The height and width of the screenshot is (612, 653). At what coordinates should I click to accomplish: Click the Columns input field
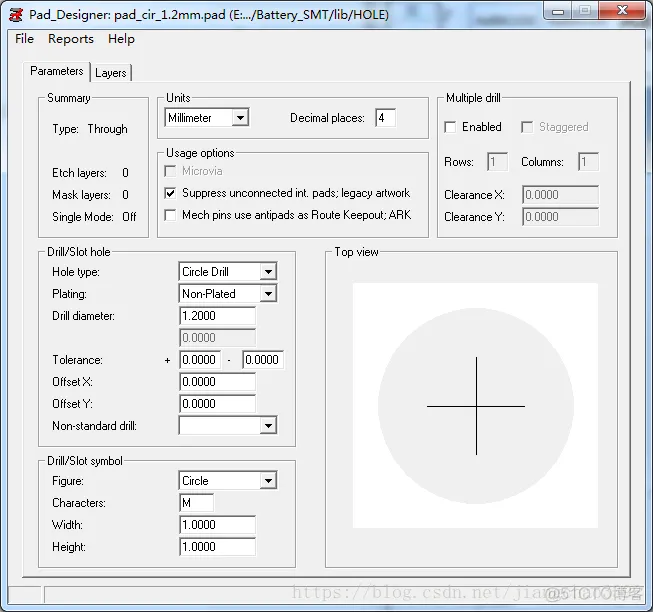[x=588, y=162]
